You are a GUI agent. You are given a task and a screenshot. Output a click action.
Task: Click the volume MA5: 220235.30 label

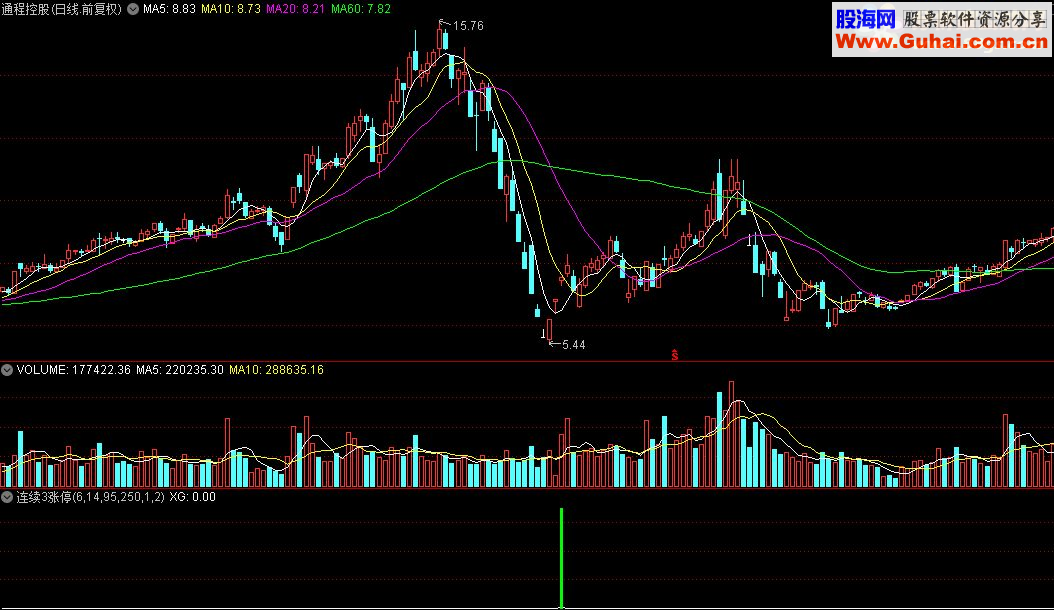[179, 370]
